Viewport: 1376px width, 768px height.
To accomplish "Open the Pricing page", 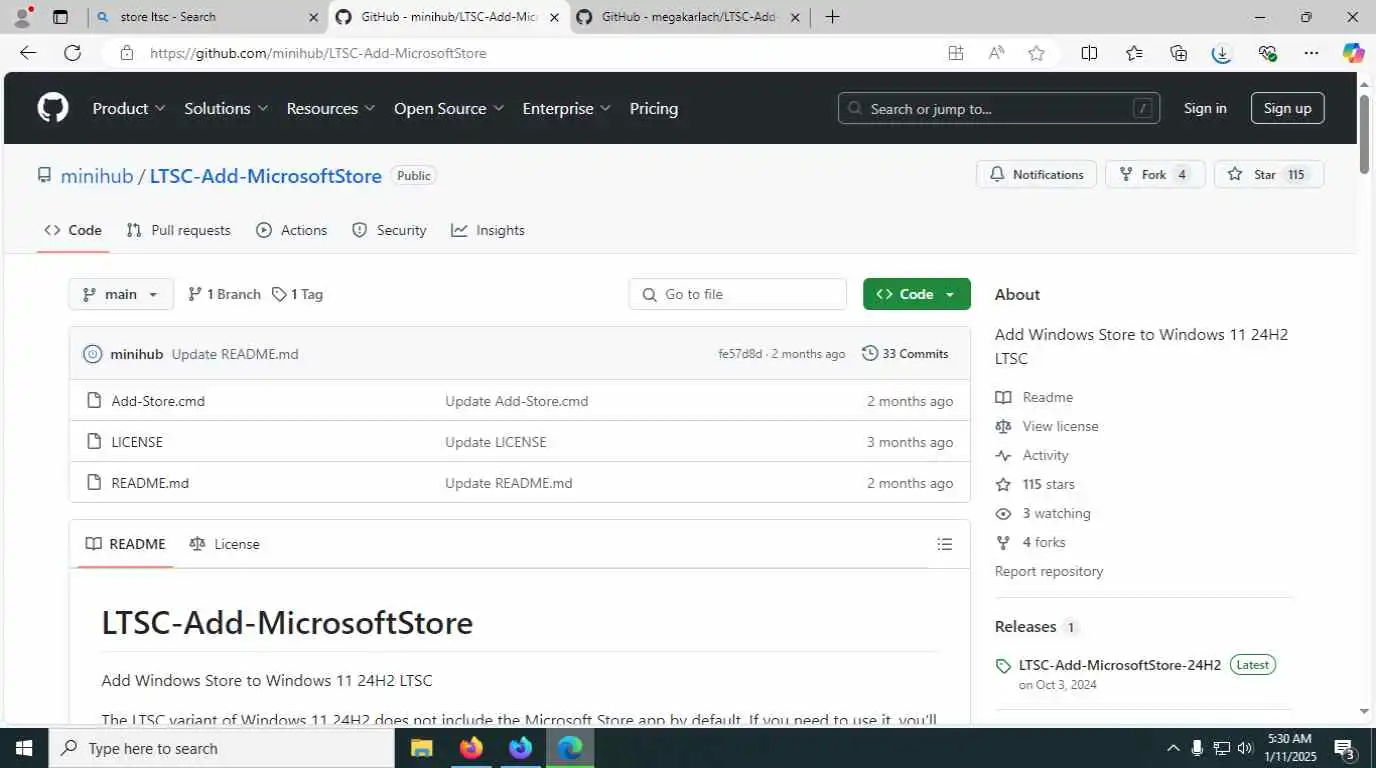I will 653,108.
